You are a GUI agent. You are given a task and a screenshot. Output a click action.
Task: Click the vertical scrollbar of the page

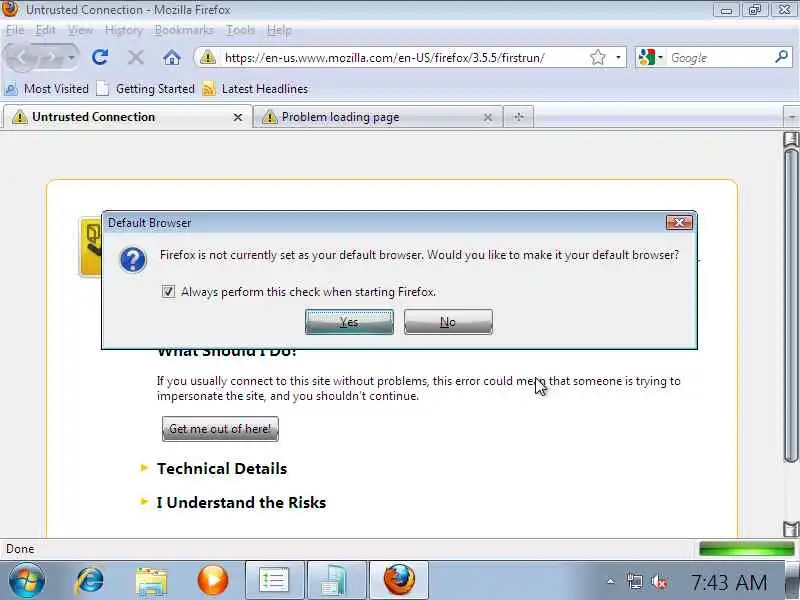pyautogui.click(x=791, y=306)
